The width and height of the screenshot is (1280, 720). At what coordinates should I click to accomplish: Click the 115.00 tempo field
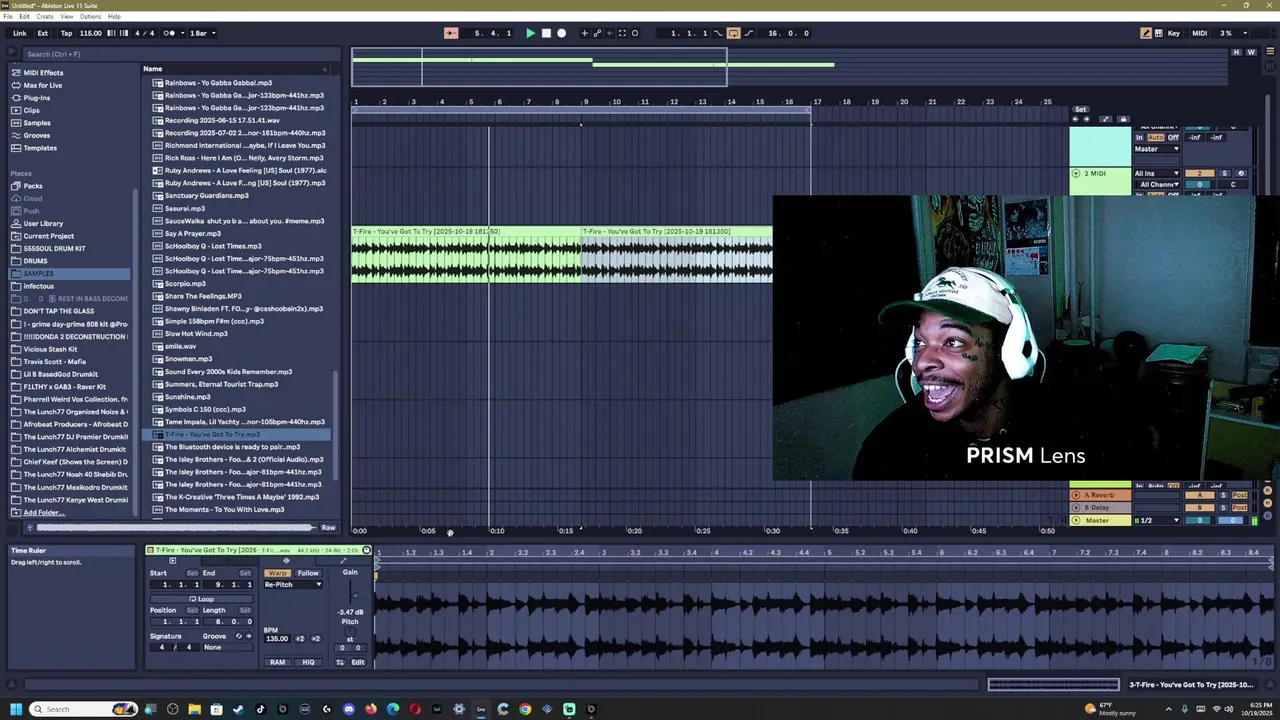pyautogui.click(x=91, y=33)
